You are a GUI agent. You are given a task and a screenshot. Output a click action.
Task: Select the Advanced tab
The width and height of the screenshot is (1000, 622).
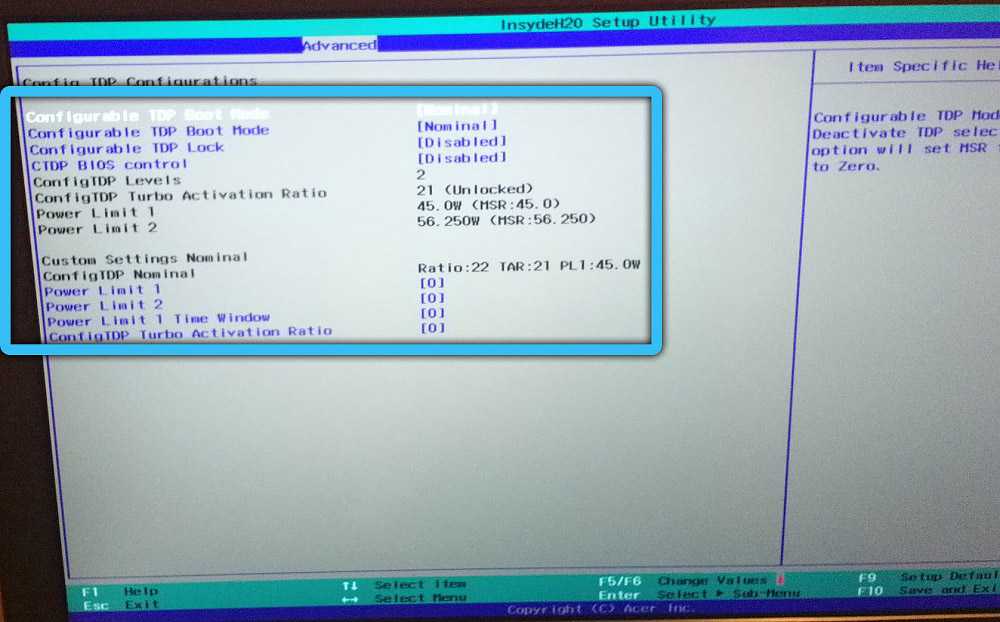[339, 45]
